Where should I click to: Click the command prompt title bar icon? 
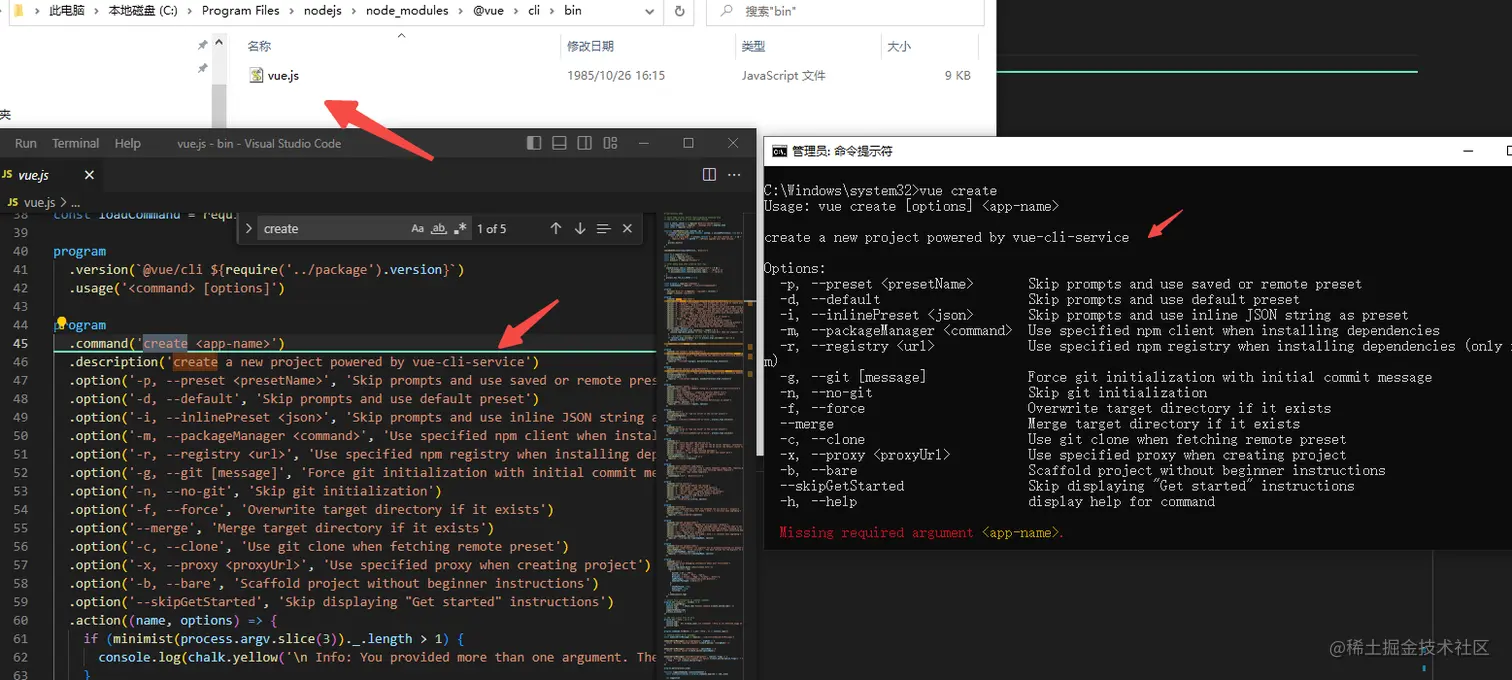[x=779, y=151]
